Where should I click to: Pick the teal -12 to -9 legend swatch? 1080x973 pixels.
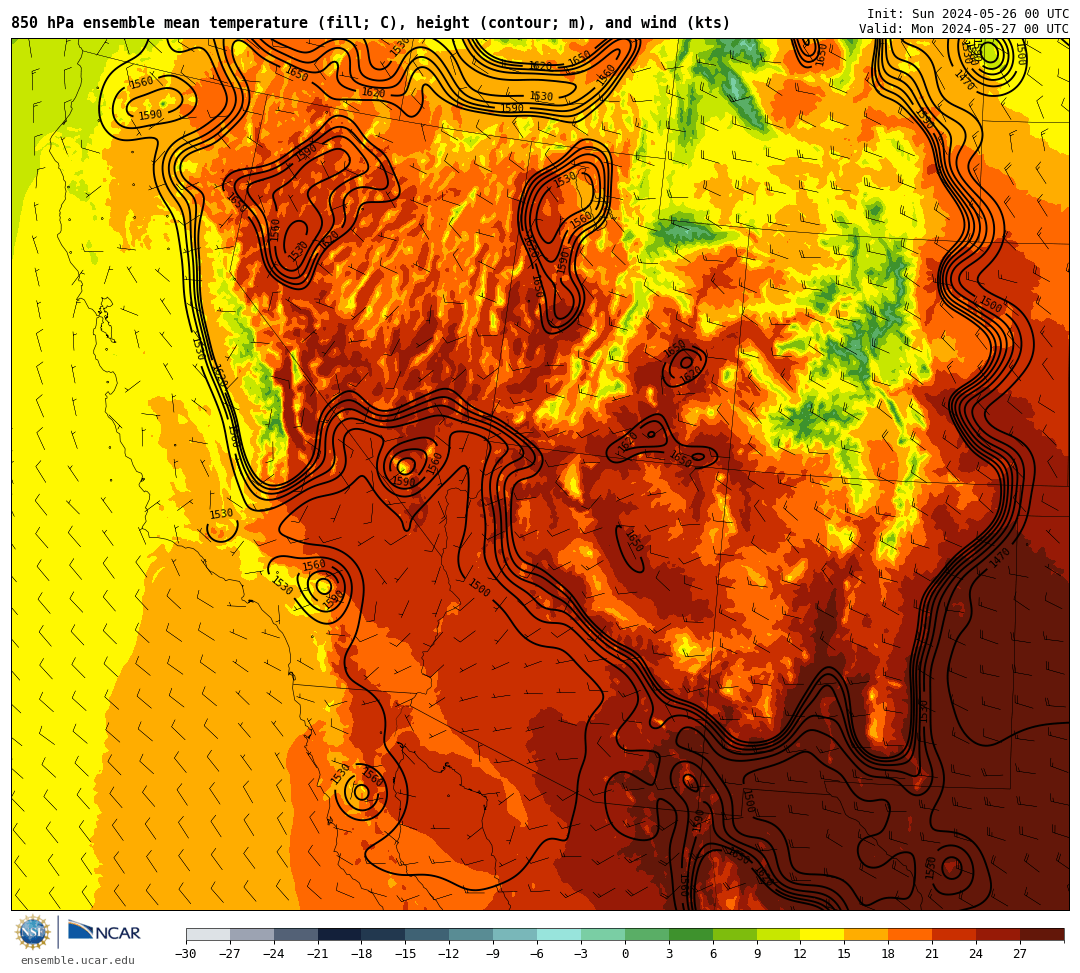click(x=472, y=934)
